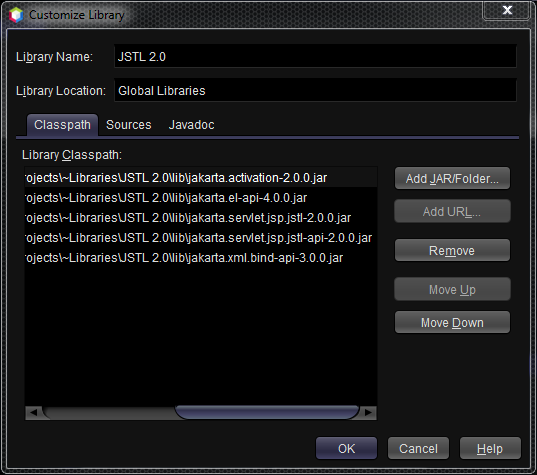This screenshot has width=537, height=475.
Task: Click the Move Down button
Action: pyautogui.click(x=452, y=322)
